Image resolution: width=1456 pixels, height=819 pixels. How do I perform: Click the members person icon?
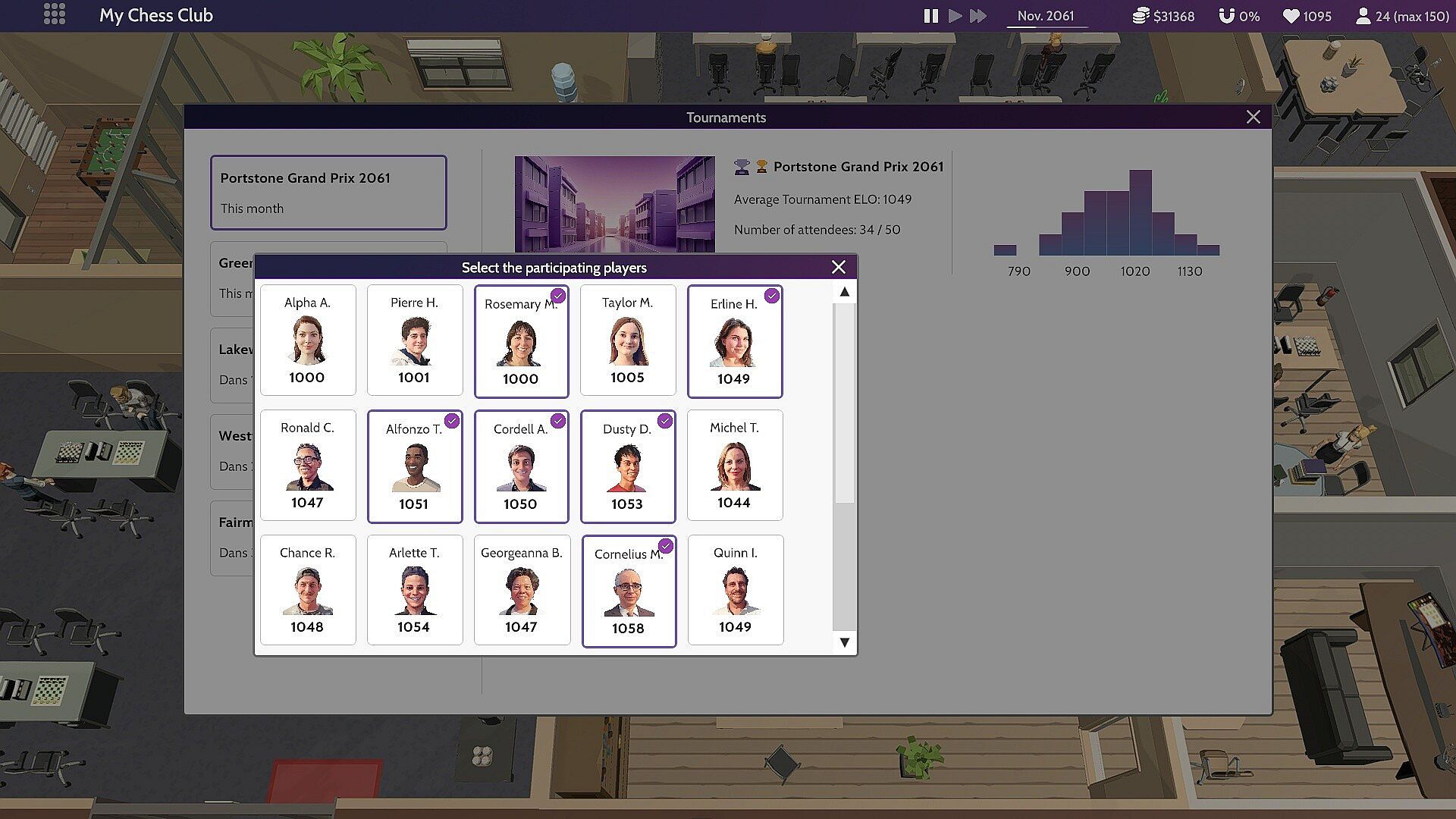point(1363,16)
